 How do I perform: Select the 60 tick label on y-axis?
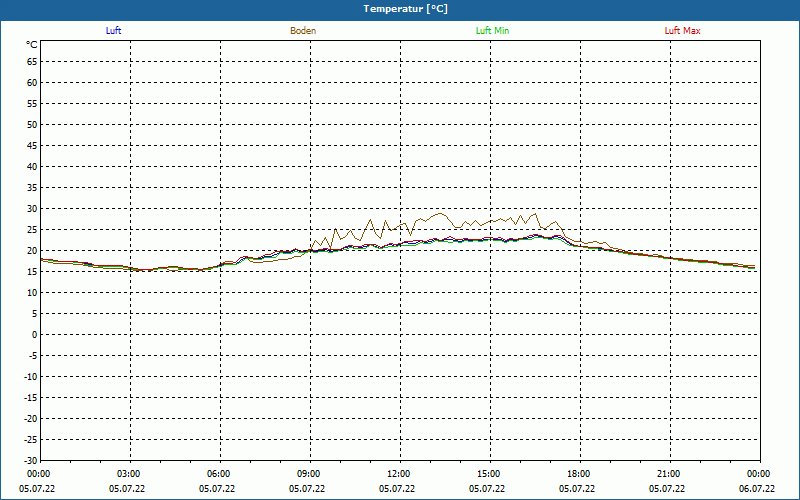32,83
